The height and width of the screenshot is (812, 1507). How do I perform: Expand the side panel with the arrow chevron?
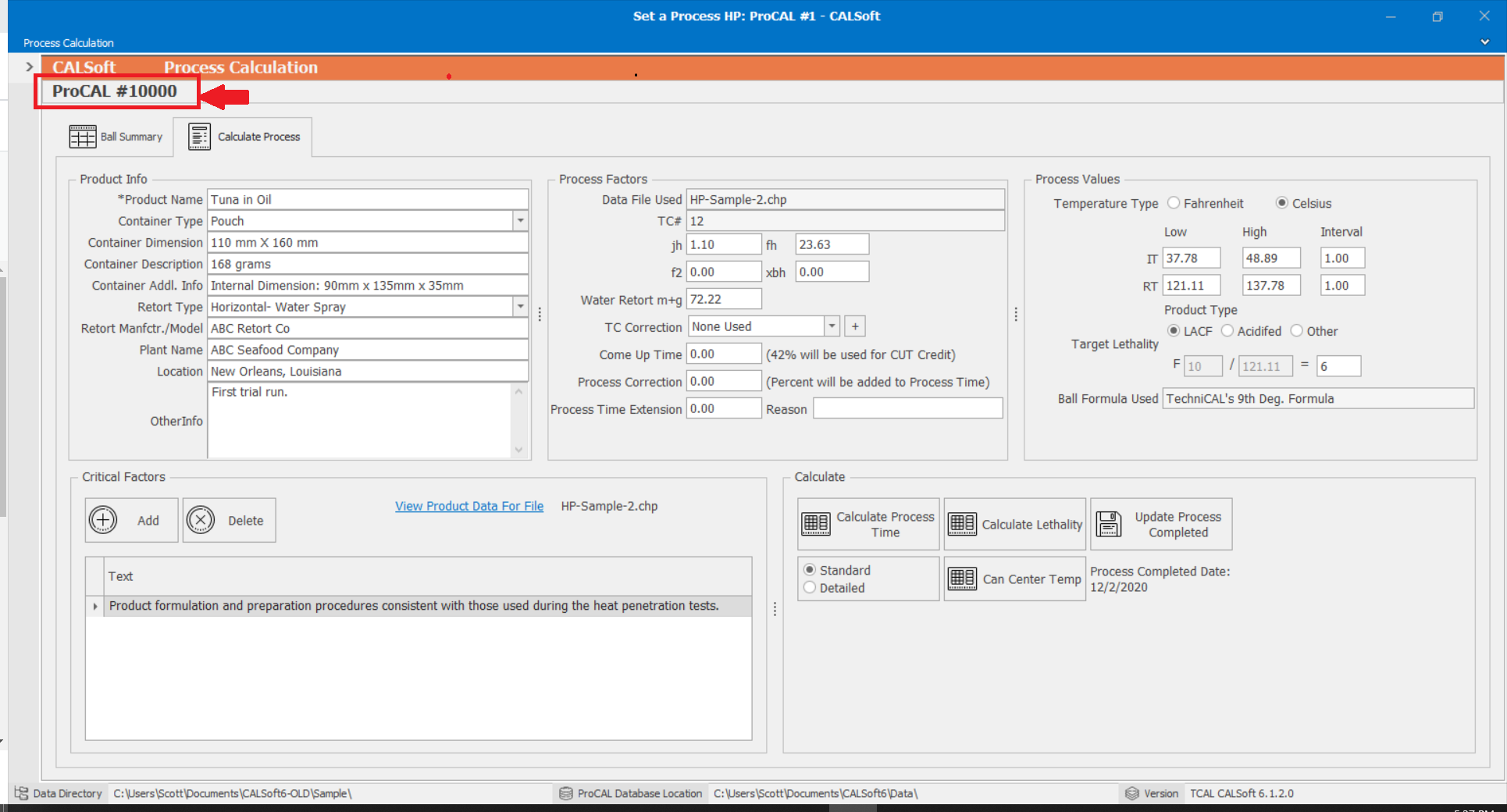[x=30, y=67]
